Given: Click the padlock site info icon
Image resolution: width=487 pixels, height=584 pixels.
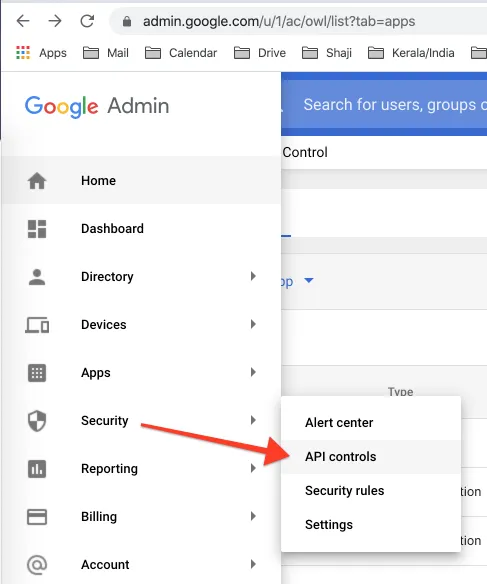Looking at the screenshot, I should pos(127,22).
